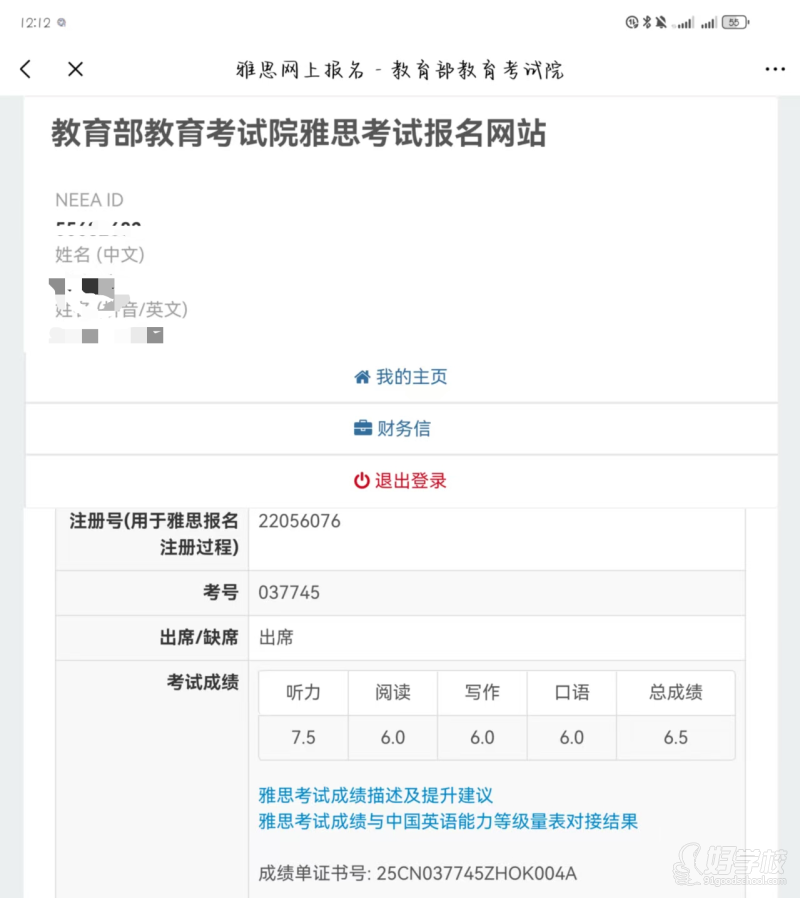800x898 pixels.
Task: Open the 中国英语能力等级量表对接结果 link
Action: pyautogui.click(x=448, y=822)
